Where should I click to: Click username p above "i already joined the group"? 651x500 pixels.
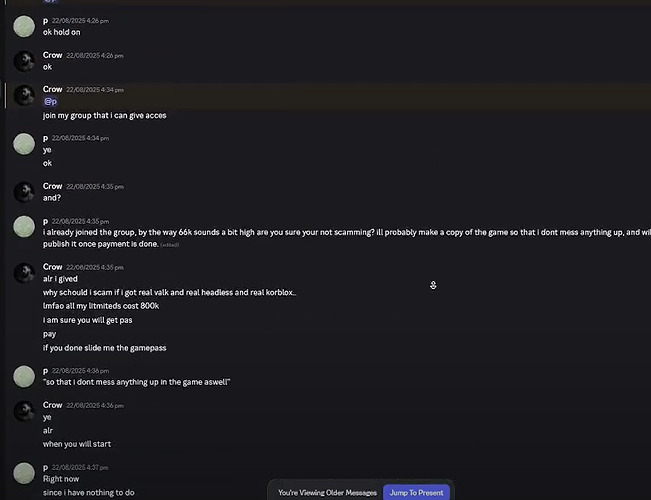tap(45, 221)
